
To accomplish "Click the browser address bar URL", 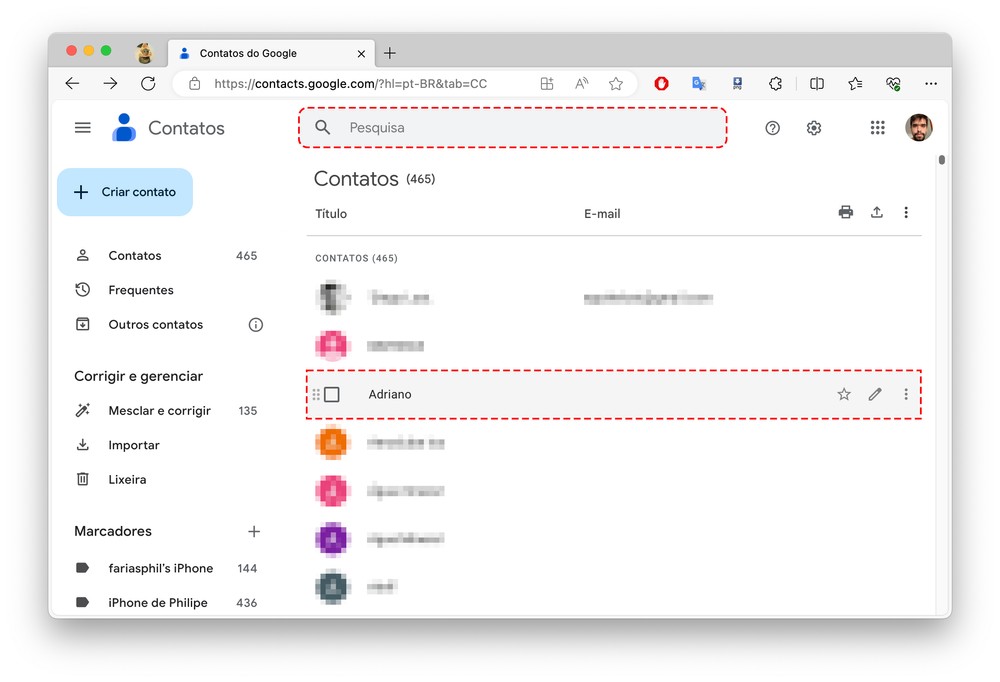I will click(x=350, y=84).
